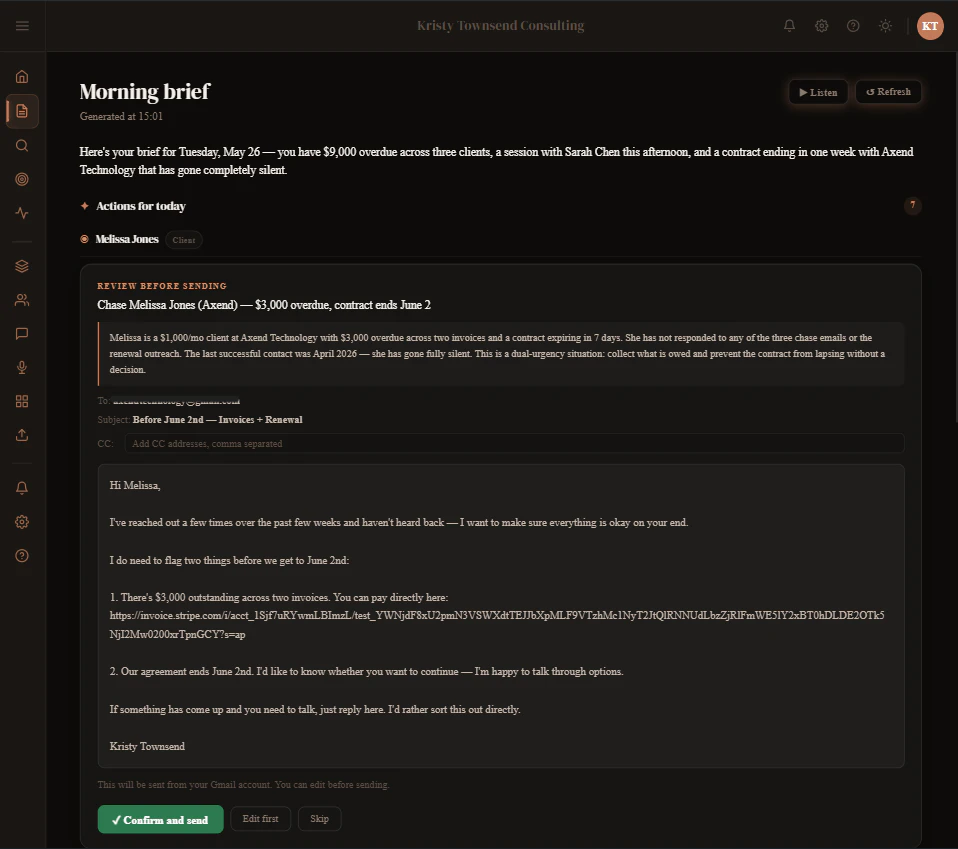Click in the CC addresses field

tap(514, 443)
